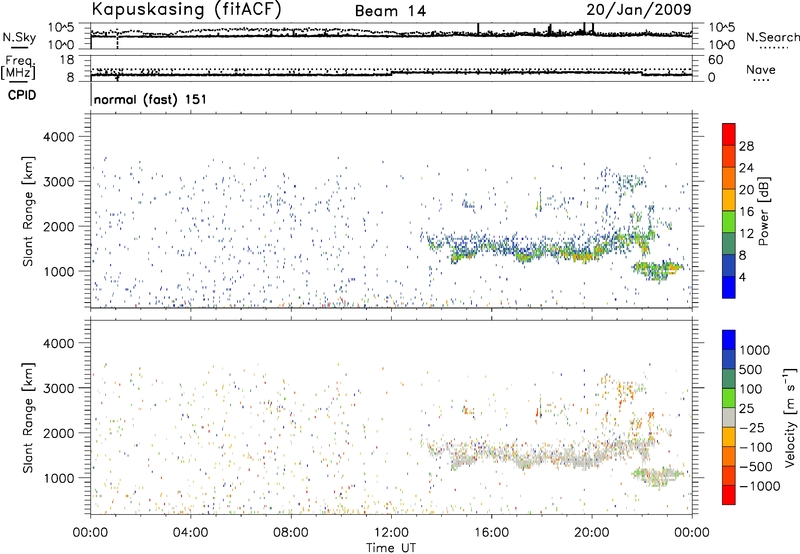Image resolution: width=800 pixels, height=554 pixels.
Task: Click the 1000 km echo patch near 22:30 in power panel
Action: coord(657,269)
